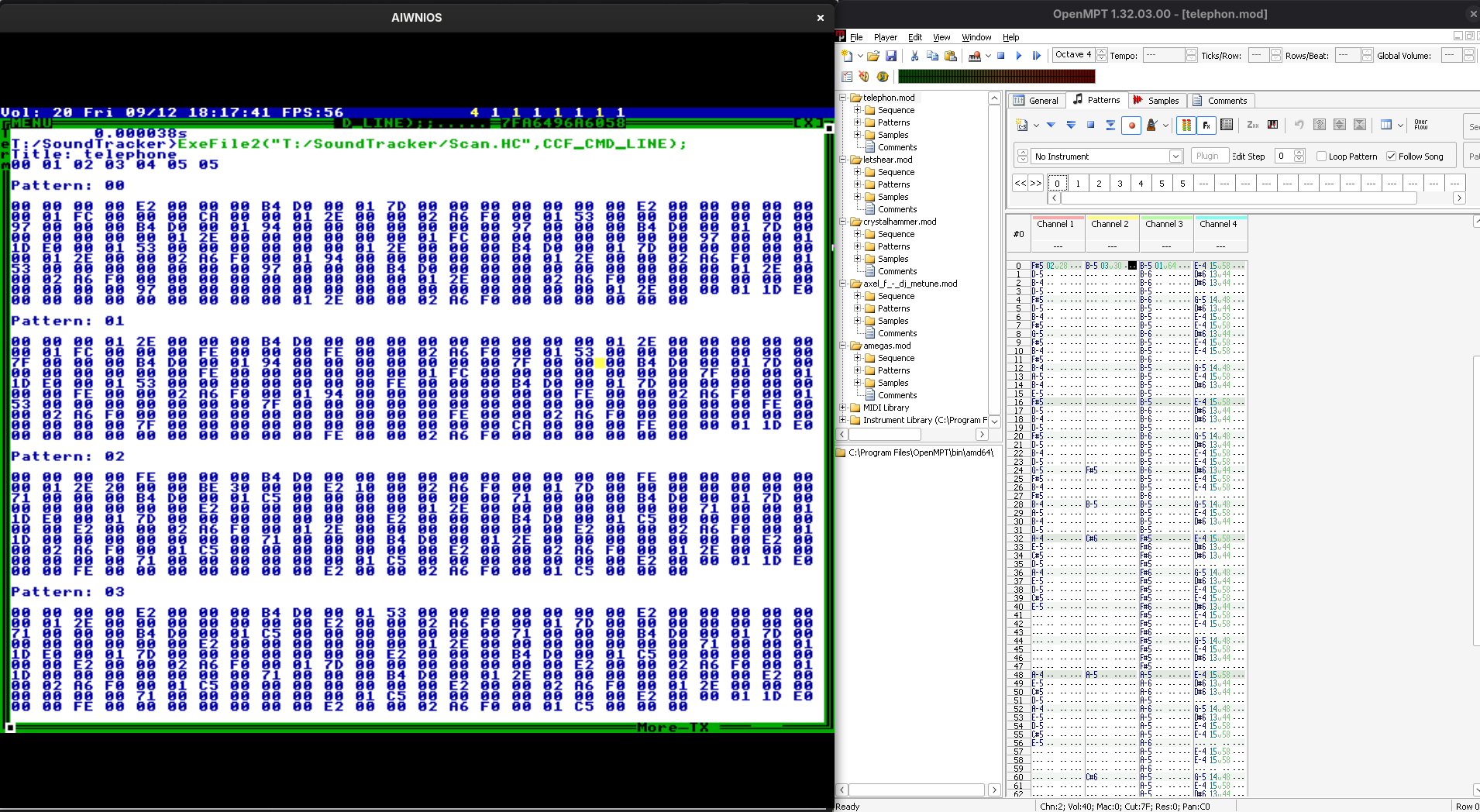Open the Player menu
The width and height of the screenshot is (1480, 812).
click(x=885, y=37)
